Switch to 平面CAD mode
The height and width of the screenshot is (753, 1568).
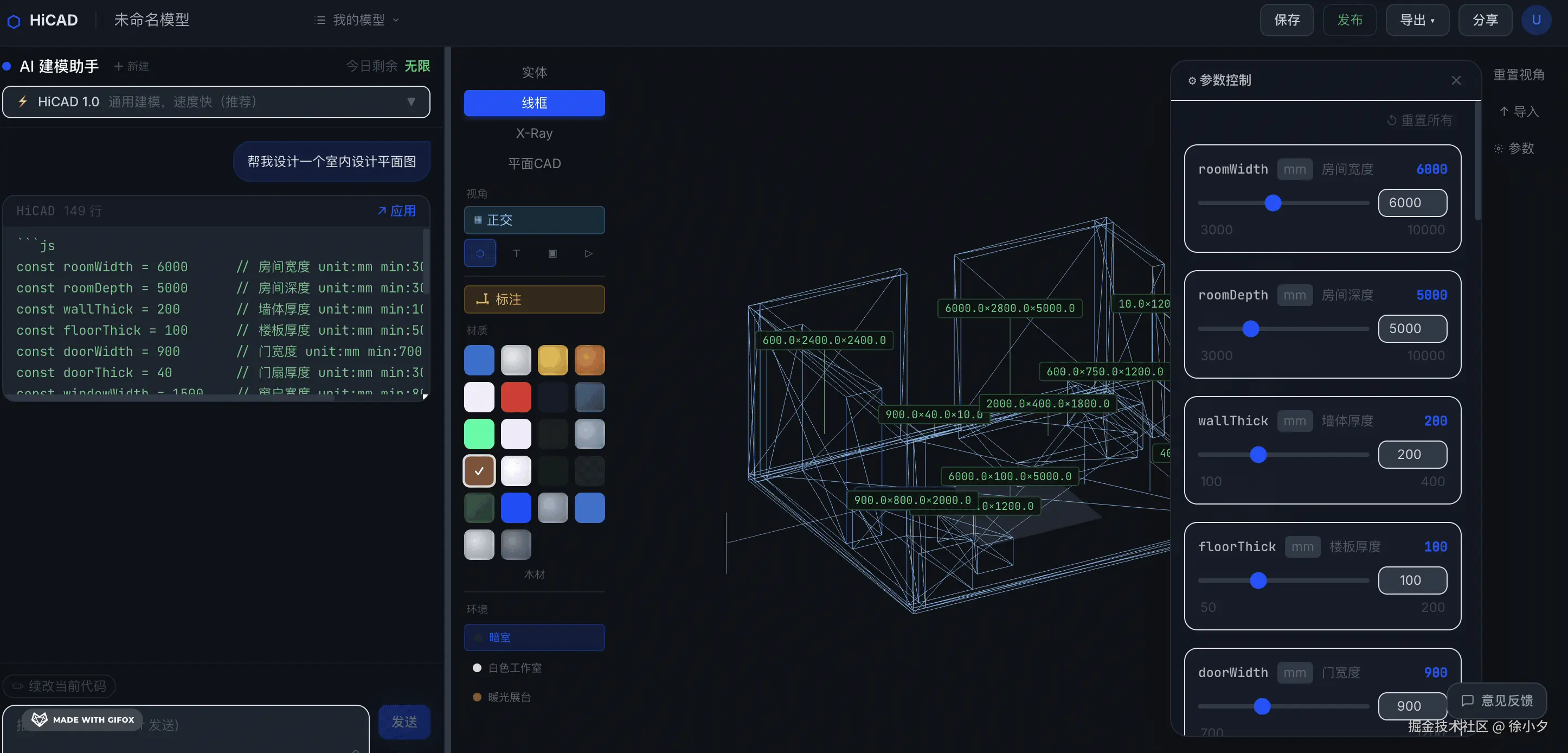point(535,164)
